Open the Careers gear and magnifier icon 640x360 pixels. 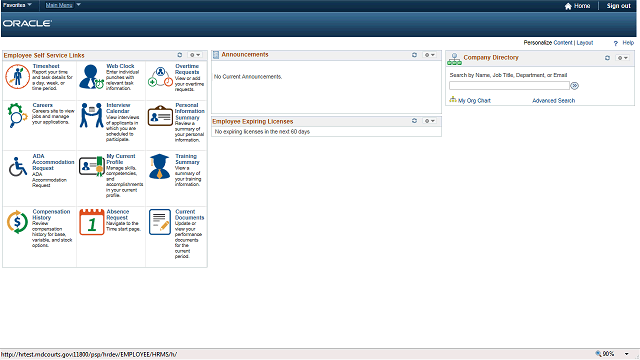pyautogui.click(x=18, y=115)
